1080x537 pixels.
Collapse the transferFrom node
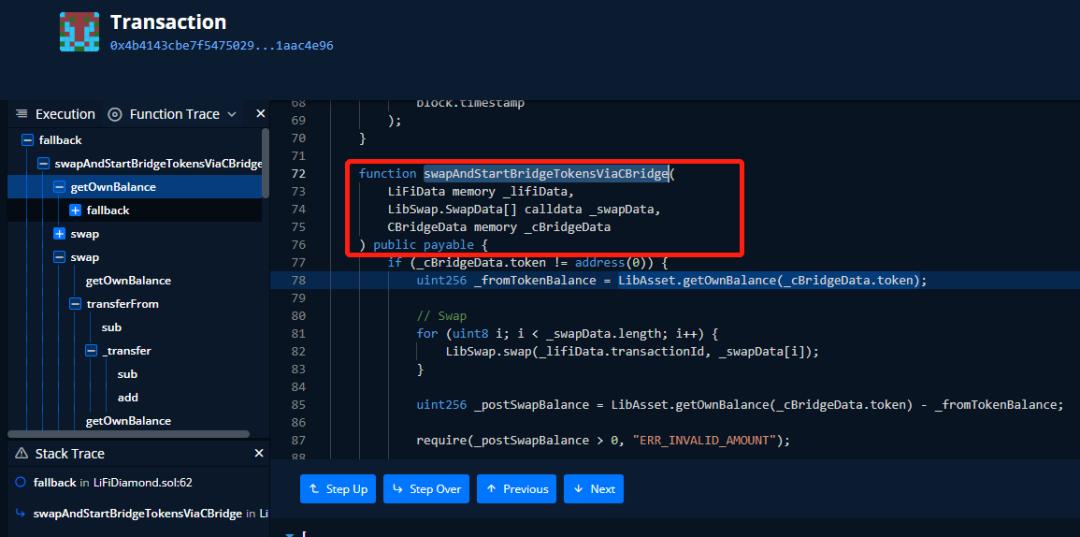click(x=76, y=304)
